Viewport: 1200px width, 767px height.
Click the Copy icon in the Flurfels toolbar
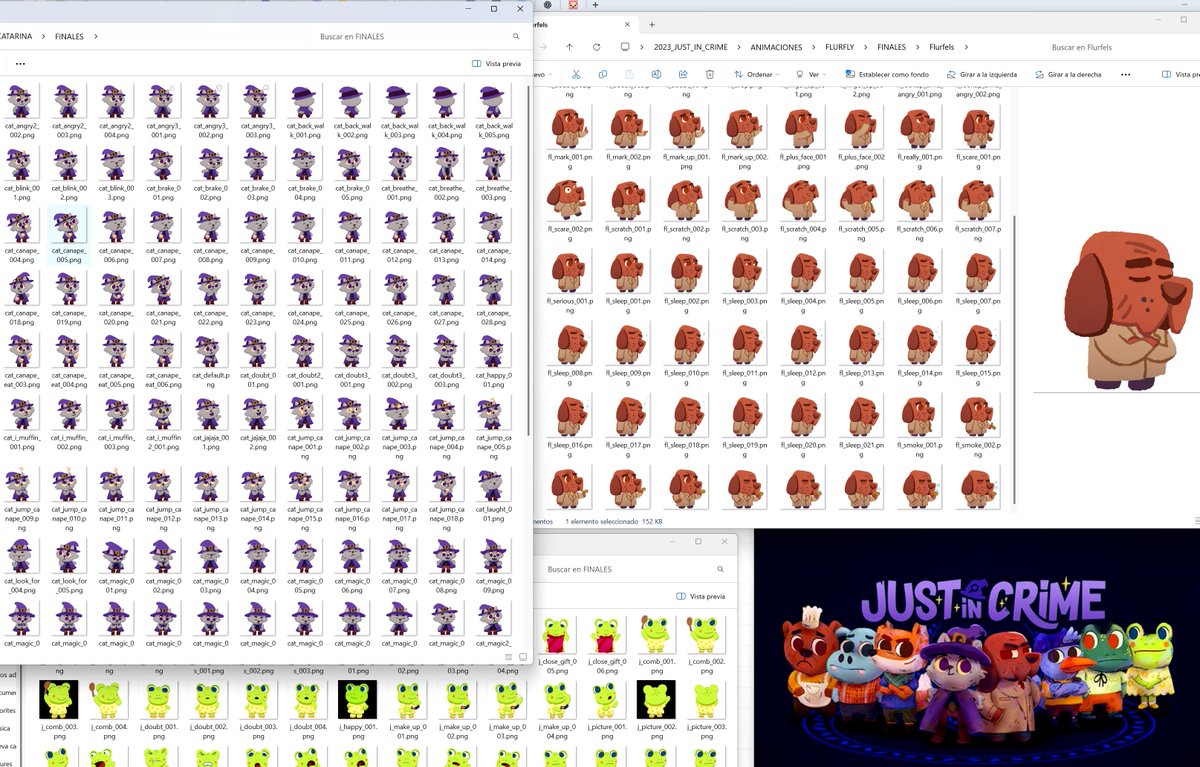[x=602, y=73]
